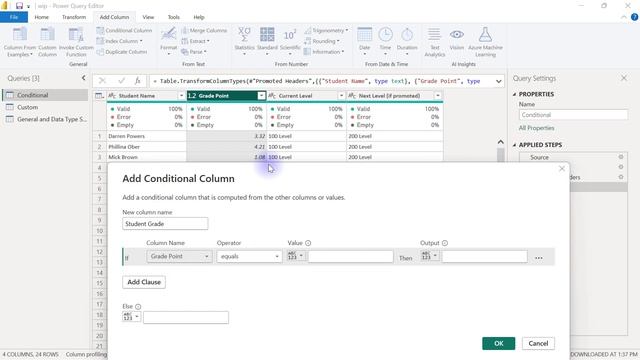Open the Format text tool
This screenshot has width=640, height=360.
point(168,42)
